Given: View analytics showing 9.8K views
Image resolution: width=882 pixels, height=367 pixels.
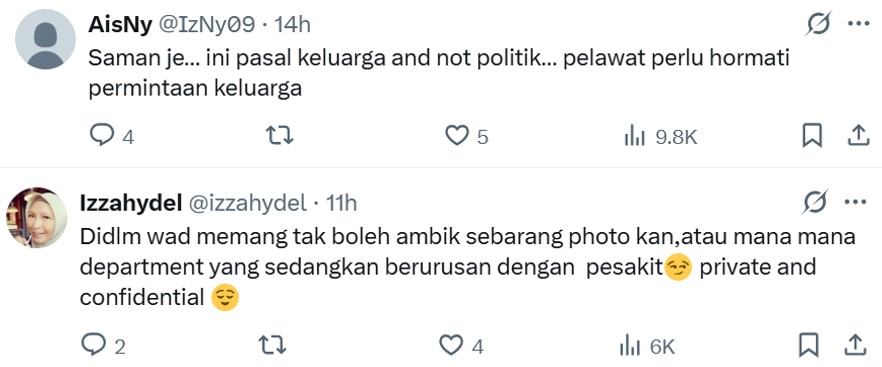Looking at the screenshot, I should 662,137.
